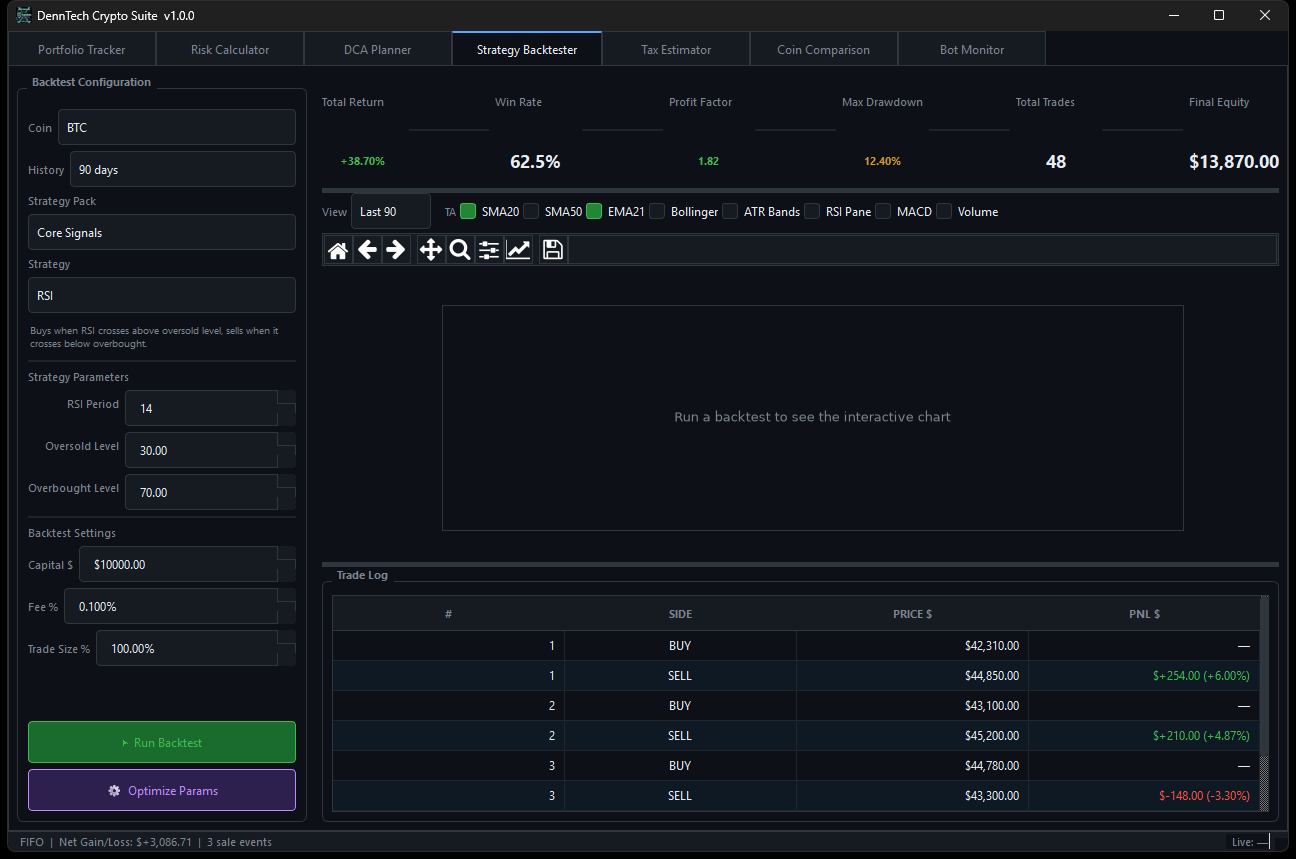
Task: Click the Fee % field 0.100%
Action: tap(180, 606)
